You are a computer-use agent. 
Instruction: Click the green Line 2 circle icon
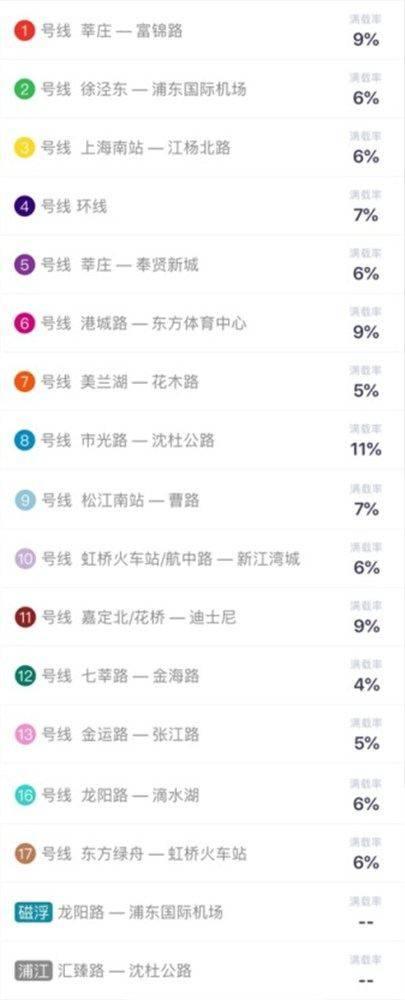pos(24,89)
